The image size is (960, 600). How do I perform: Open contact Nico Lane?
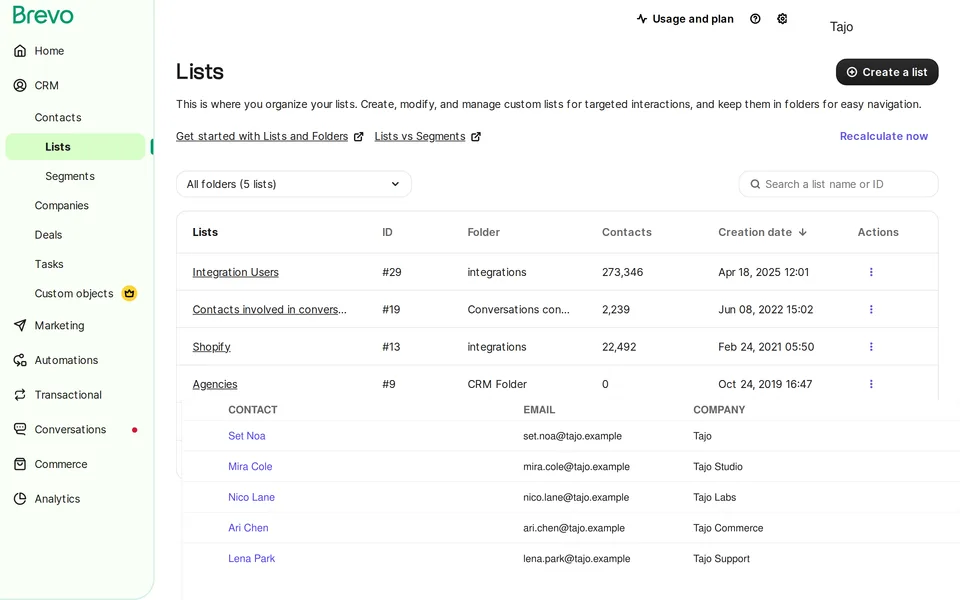tap(251, 497)
